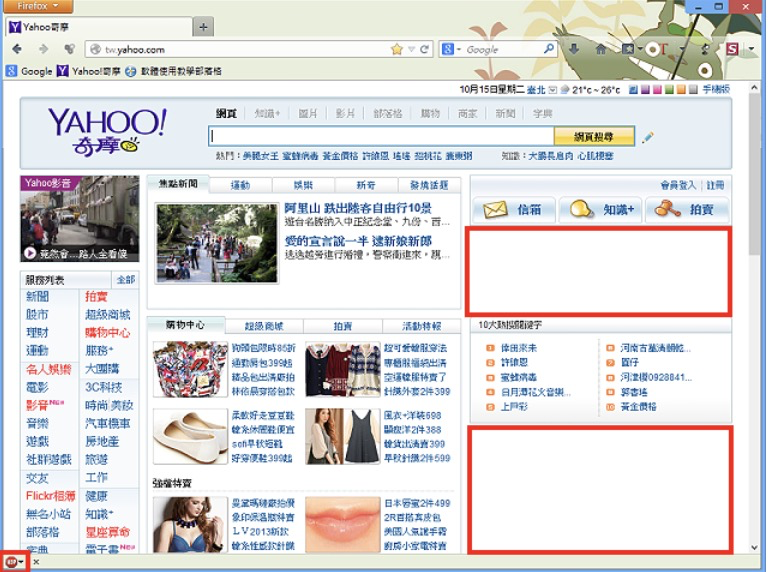
Task: Select the purple theme color swatch
Action: pyautogui.click(x=646, y=90)
